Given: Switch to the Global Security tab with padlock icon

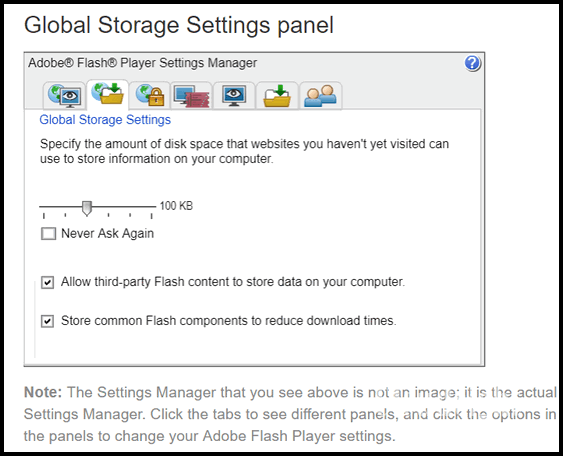Looking at the screenshot, I should (150, 95).
